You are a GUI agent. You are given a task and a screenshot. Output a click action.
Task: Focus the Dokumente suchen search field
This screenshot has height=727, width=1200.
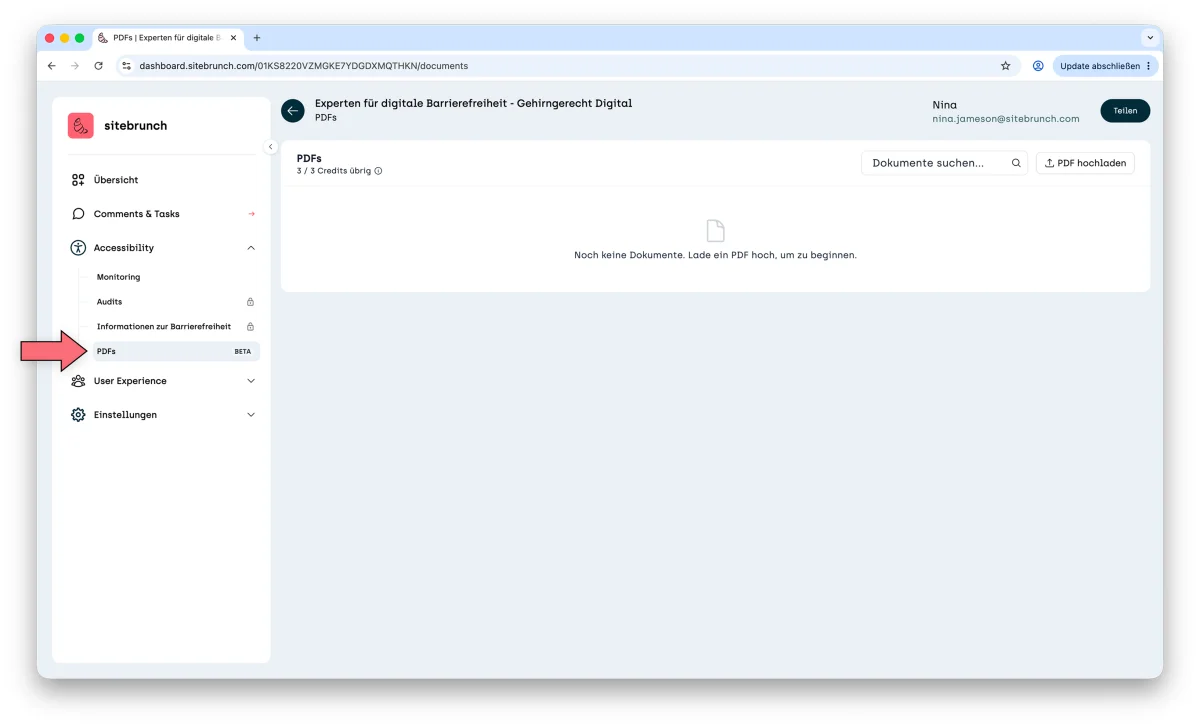pyautogui.click(x=945, y=163)
